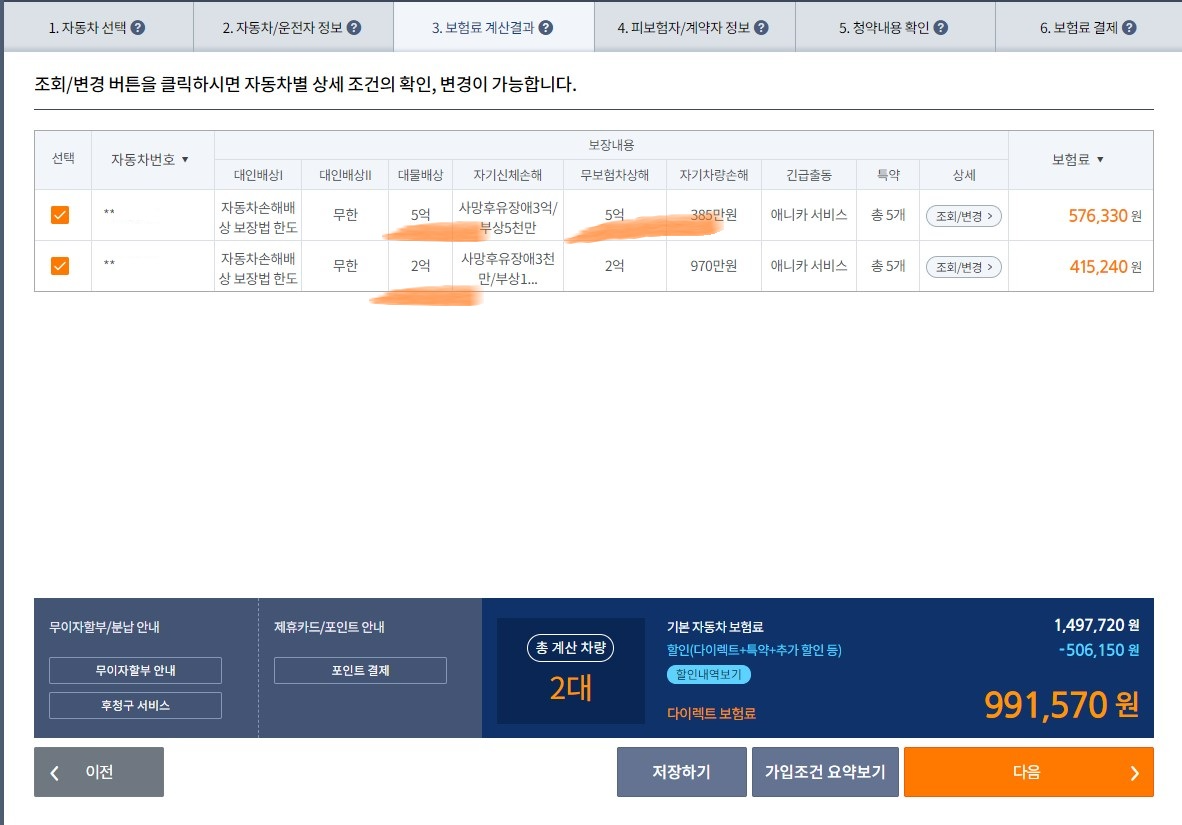Click the 제휴카드/포인트 안내 heading
Viewport: 1182px width, 825px height.
(x=329, y=627)
